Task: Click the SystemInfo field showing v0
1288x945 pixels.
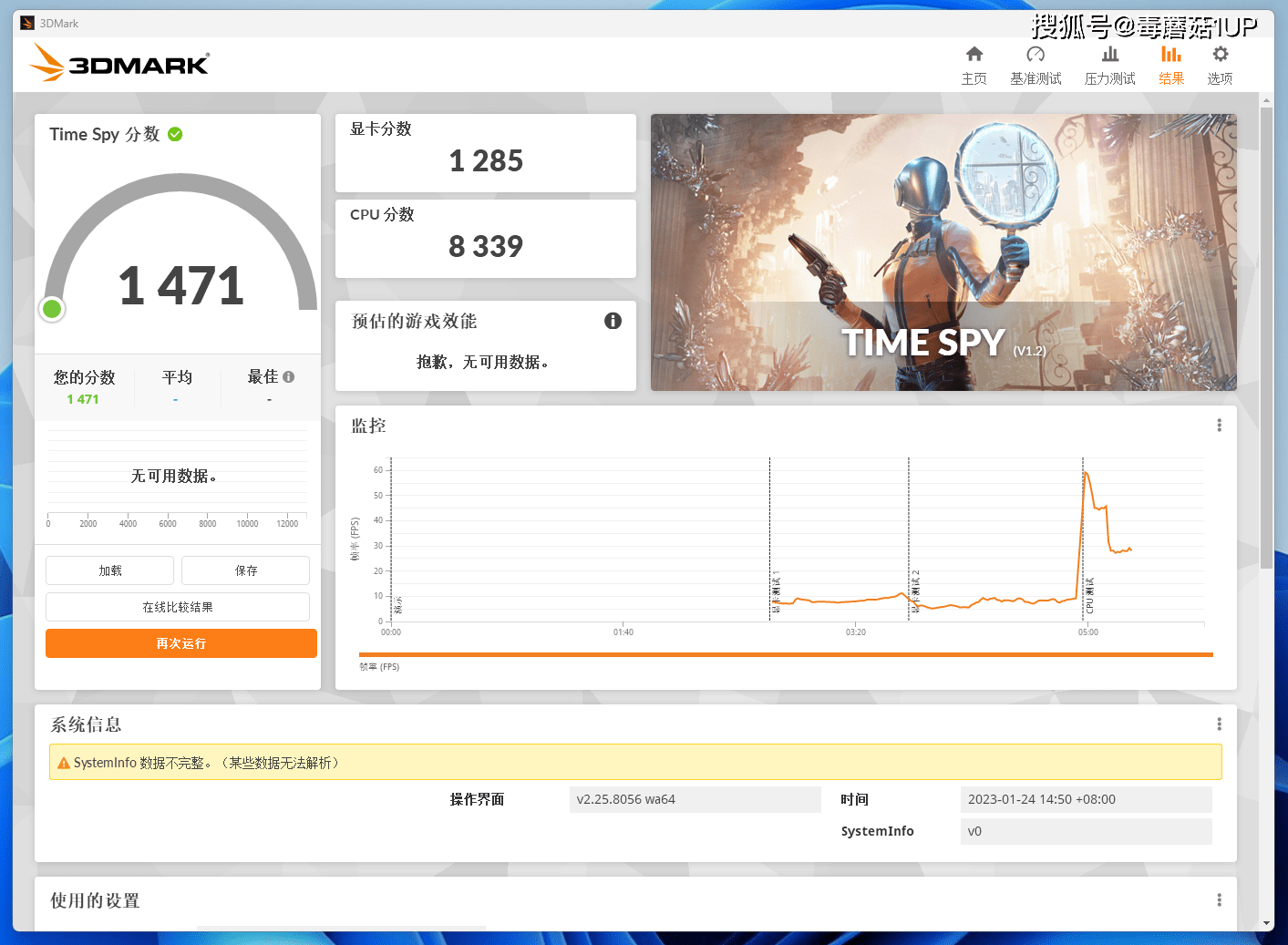Action: click(1087, 831)
